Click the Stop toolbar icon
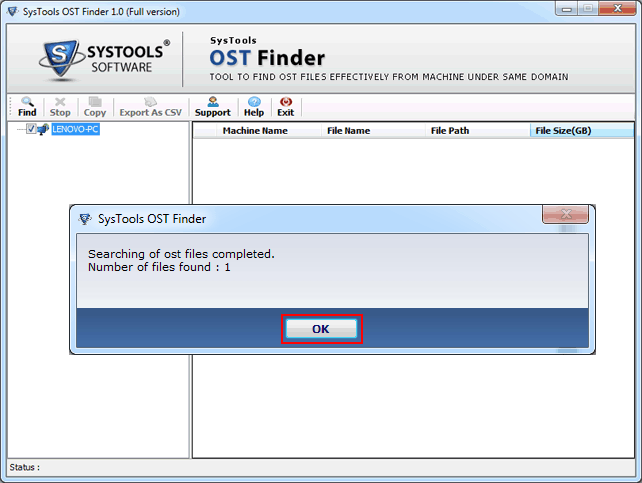The height and width of the screenshot is (483, 642). pyautogui.click(x=60, y=107)
